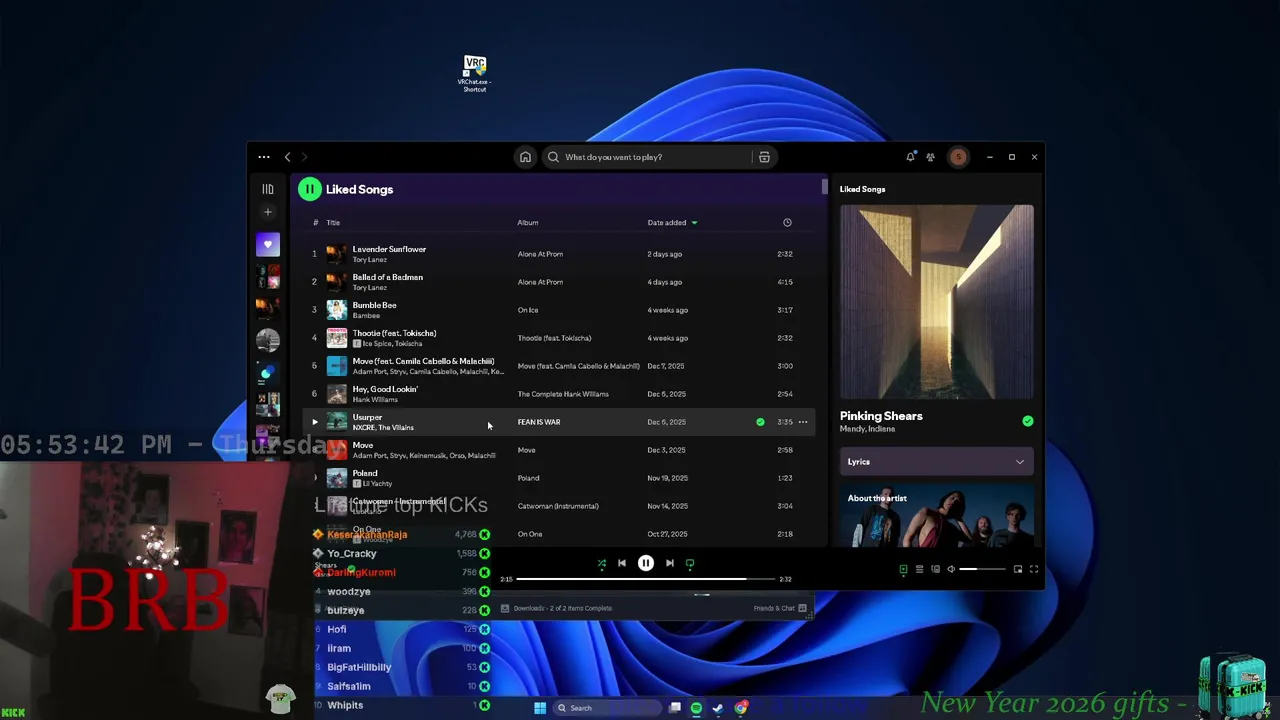Toggle the green liked checkmark on Usurper row
Viewport: 1280px width, 720px height.
click(x=760, y=422)
